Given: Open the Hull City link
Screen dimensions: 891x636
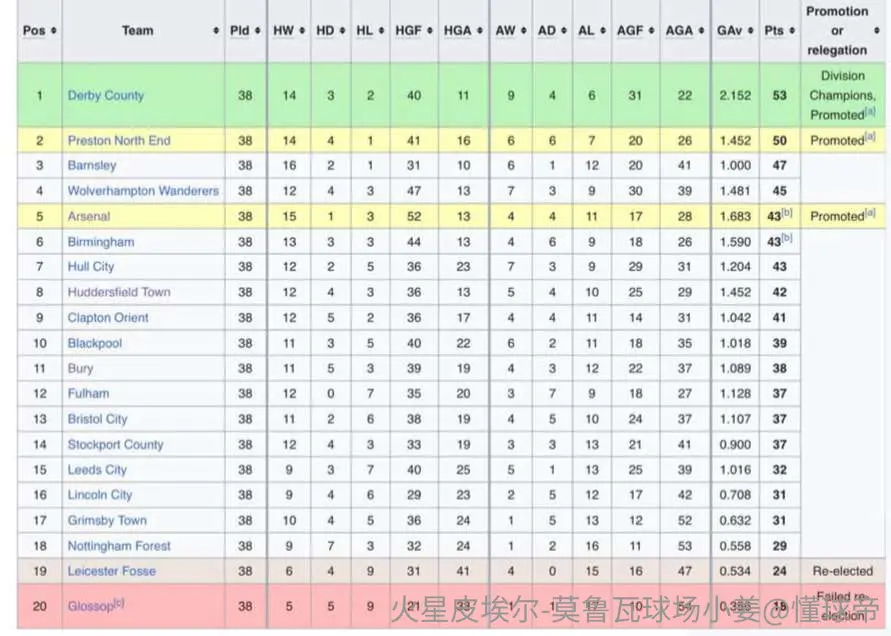Looking at the screenshot, I should [x=90, y=267].
